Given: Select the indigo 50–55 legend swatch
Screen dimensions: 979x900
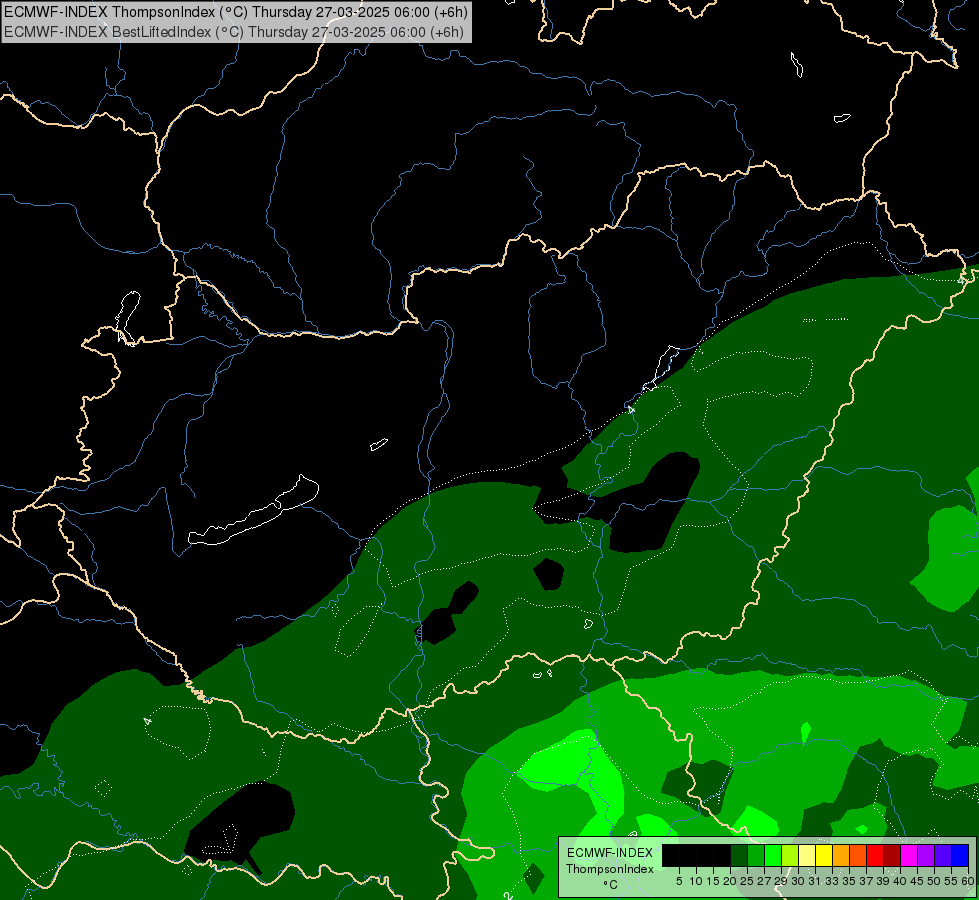Looking at the screenshot, I should click(x=943, y=855).
